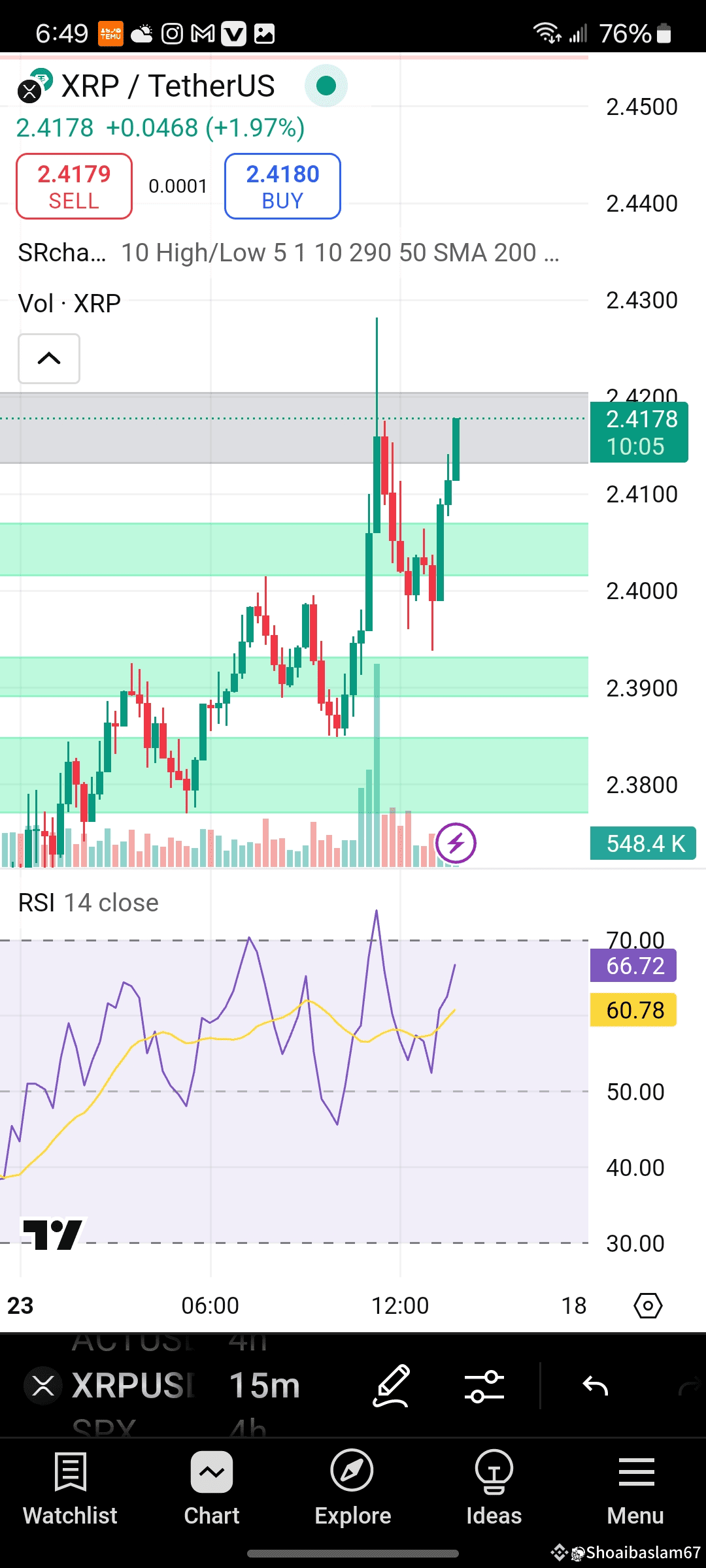
Task: Open the Vol · XRP indicator legend
Action: (x=69, y=304)
